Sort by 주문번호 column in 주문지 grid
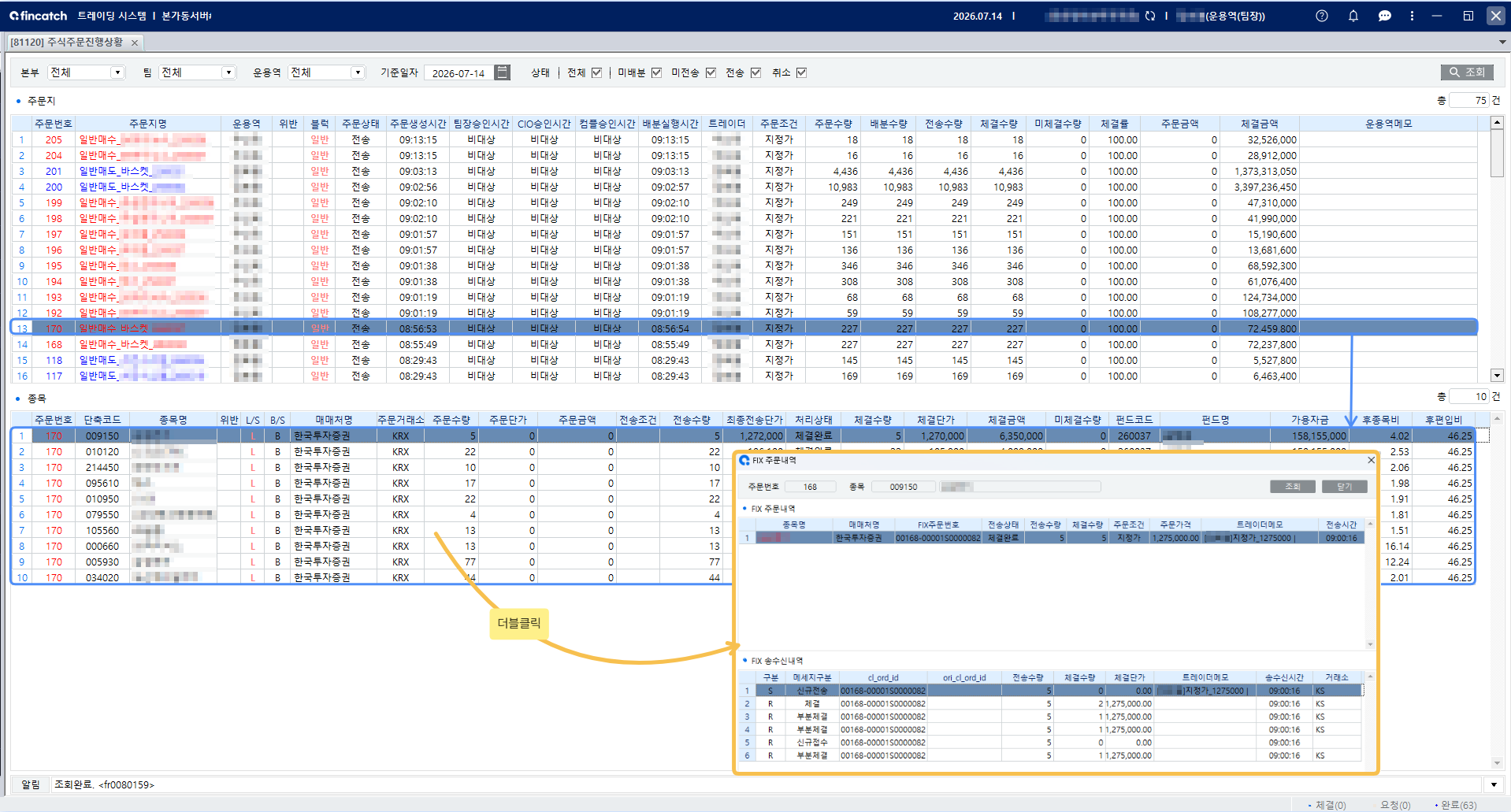The height and width of the screenshot is (812, 1511). 54,124
